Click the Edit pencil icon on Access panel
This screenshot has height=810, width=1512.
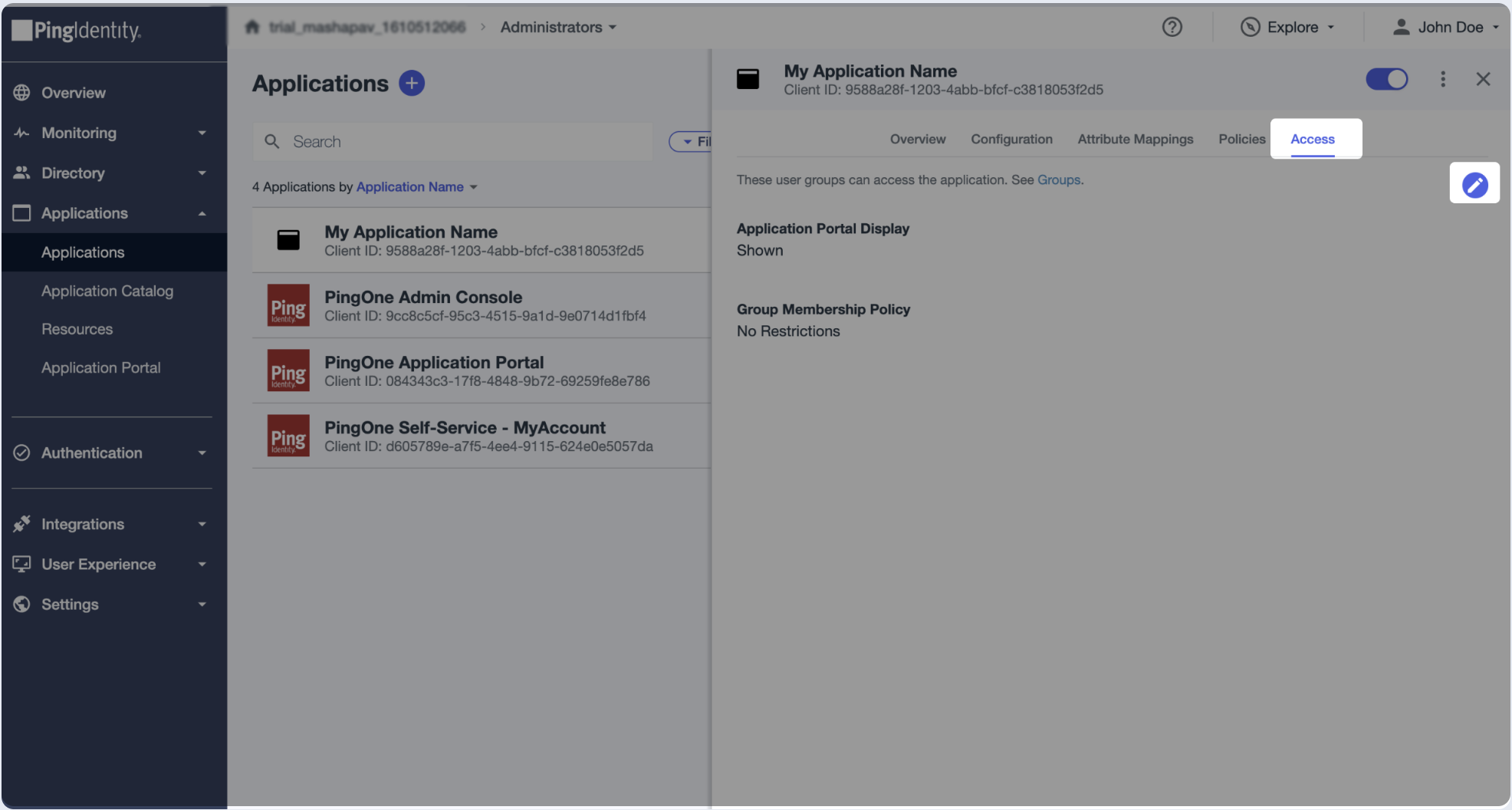[x=1474, y=183]
